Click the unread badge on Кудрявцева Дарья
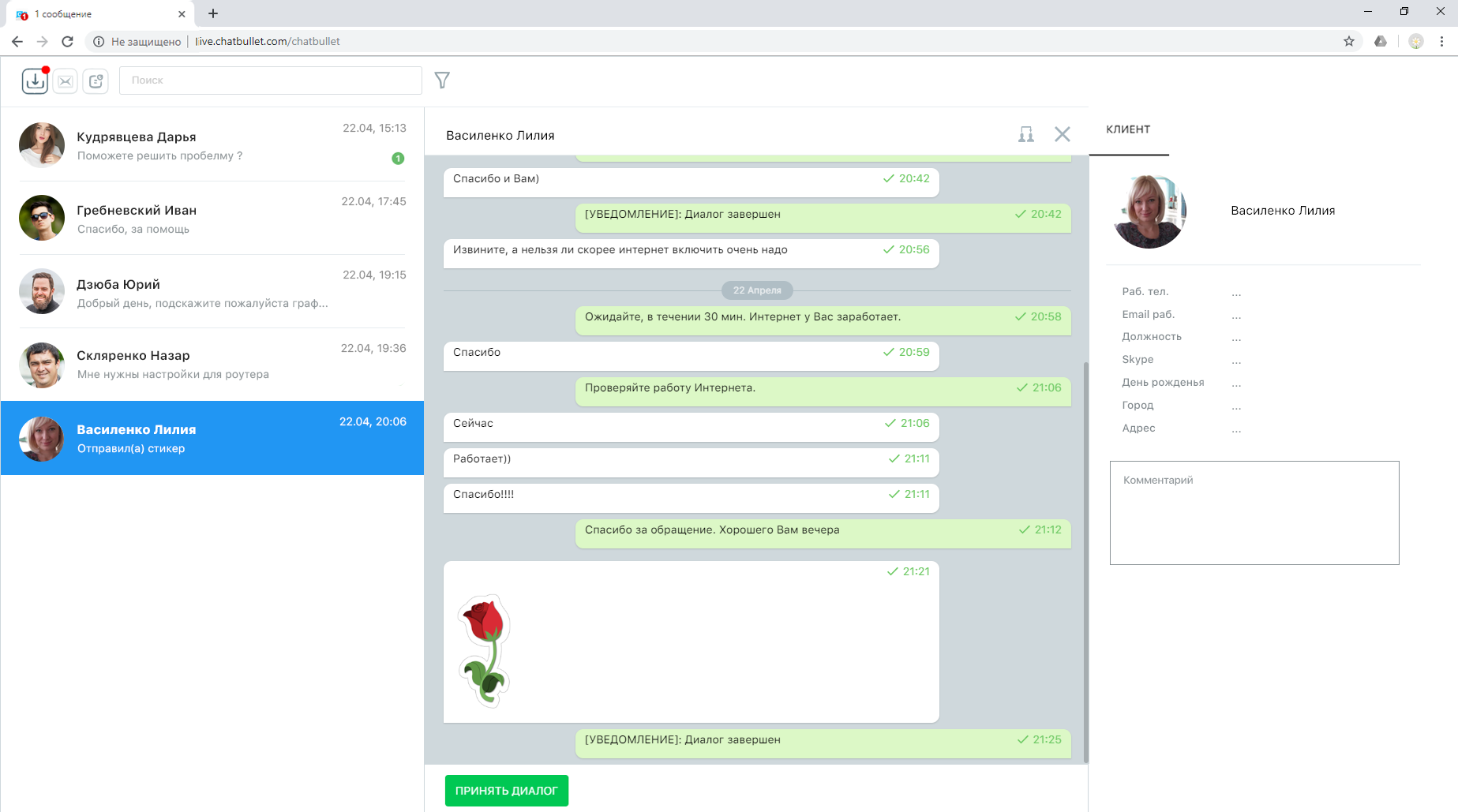Image resolution: width=1458 pixels, height=812 pixels. [398, 159]
